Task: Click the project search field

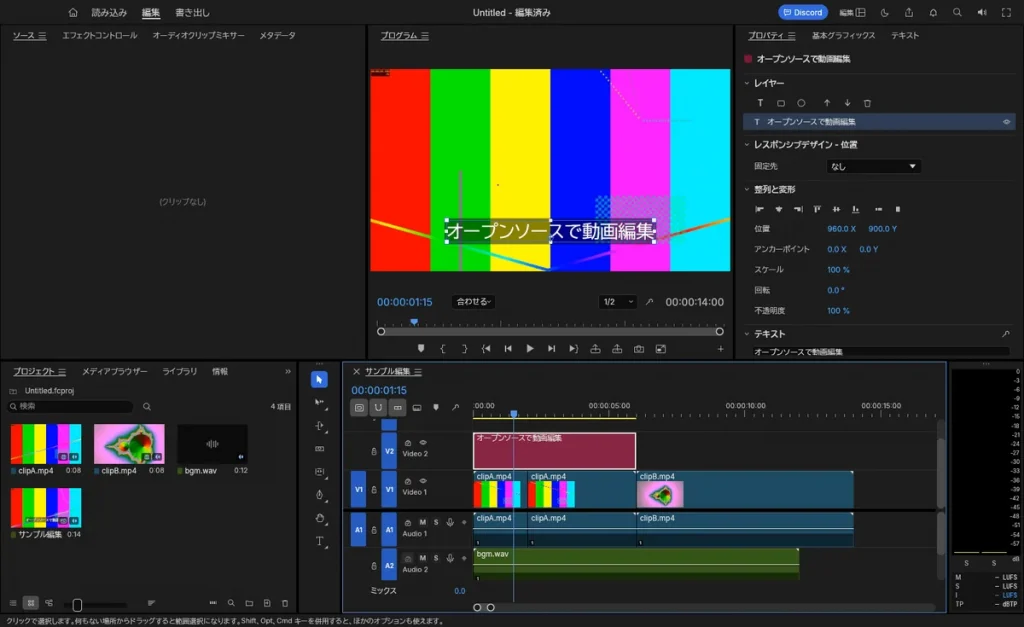Action: tap(71, 406)
